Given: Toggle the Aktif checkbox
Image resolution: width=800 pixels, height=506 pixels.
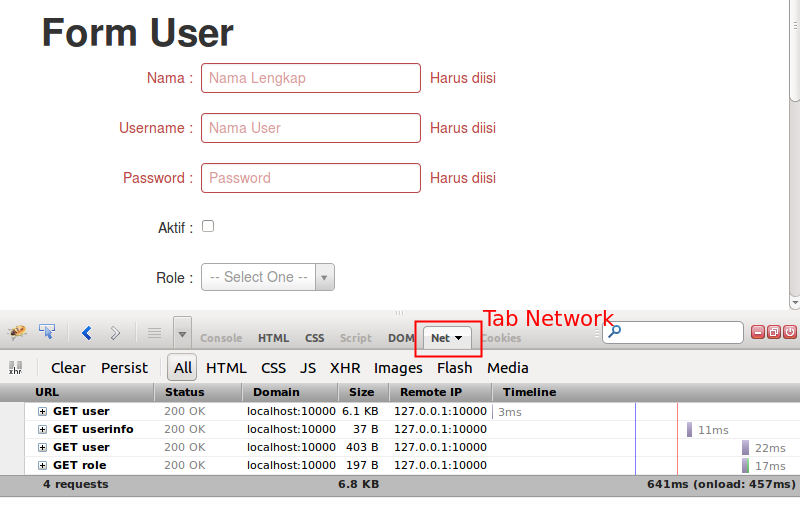Looking at the screenshot, I should click(x=208, y=226).
